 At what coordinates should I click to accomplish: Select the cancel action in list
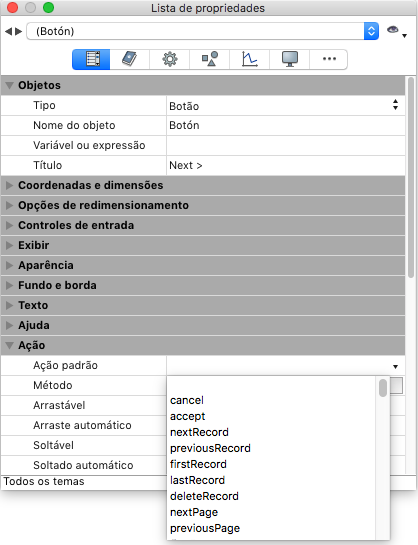pos(187,400)
